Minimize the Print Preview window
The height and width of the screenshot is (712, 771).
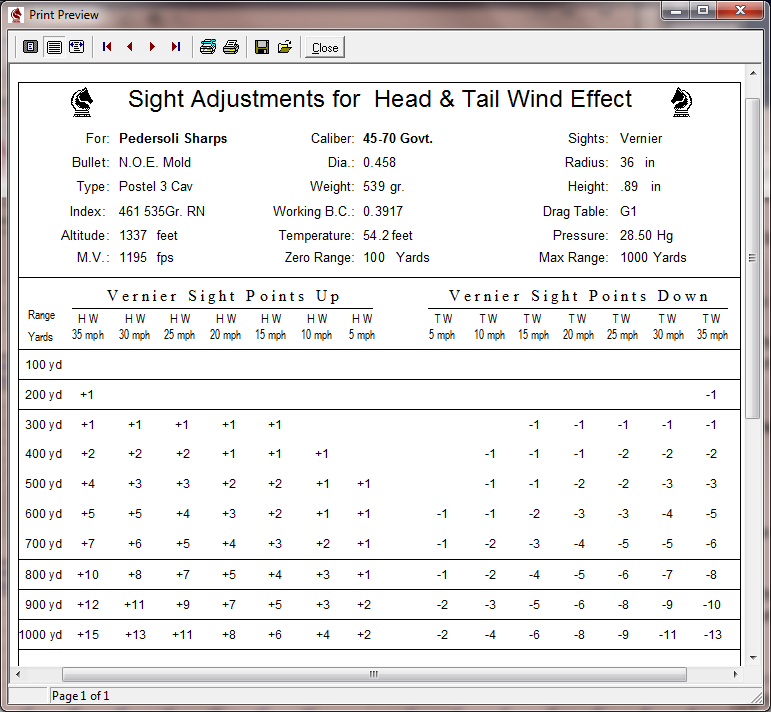coord(677,10)
